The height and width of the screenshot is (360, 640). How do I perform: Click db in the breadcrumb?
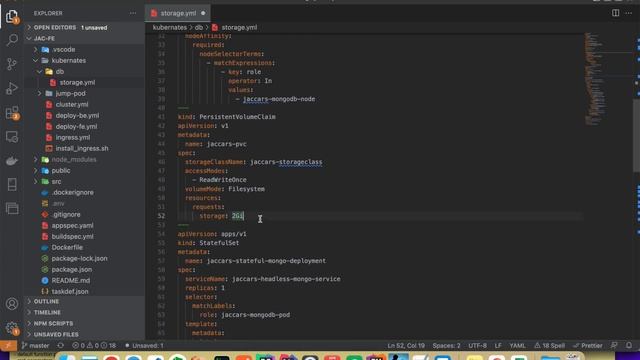coord(198,27)
